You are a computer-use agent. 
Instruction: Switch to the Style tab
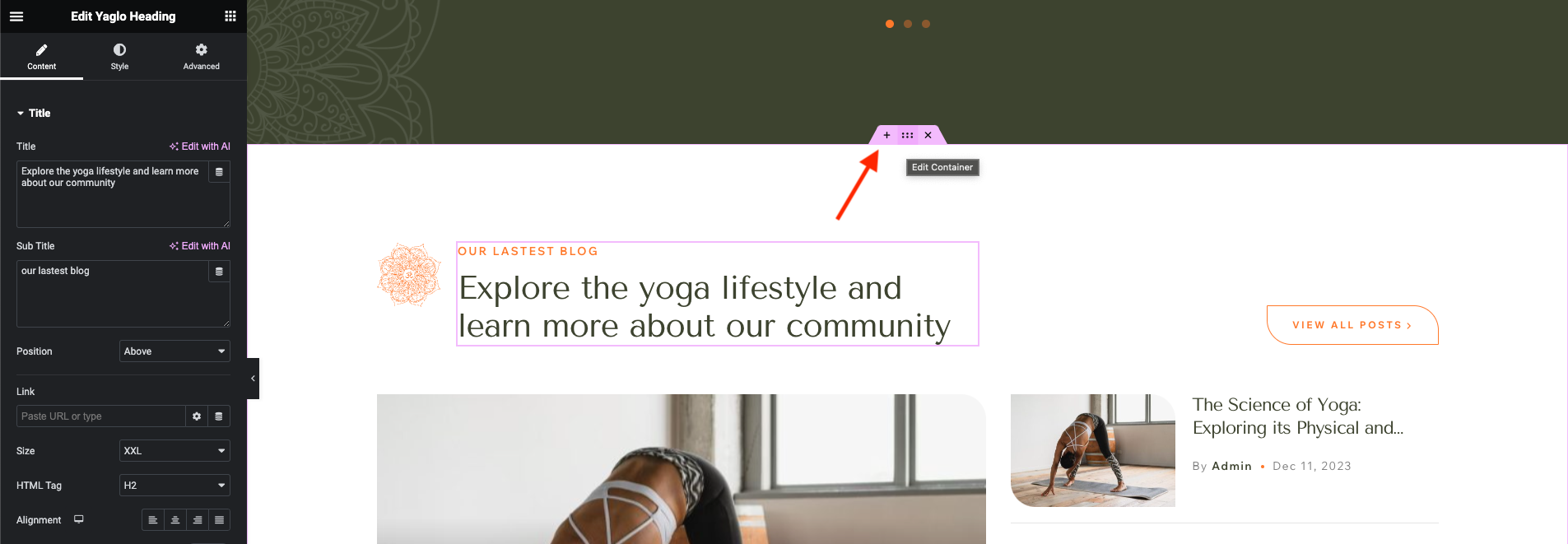pyautogui.click(x=120, y=57)
